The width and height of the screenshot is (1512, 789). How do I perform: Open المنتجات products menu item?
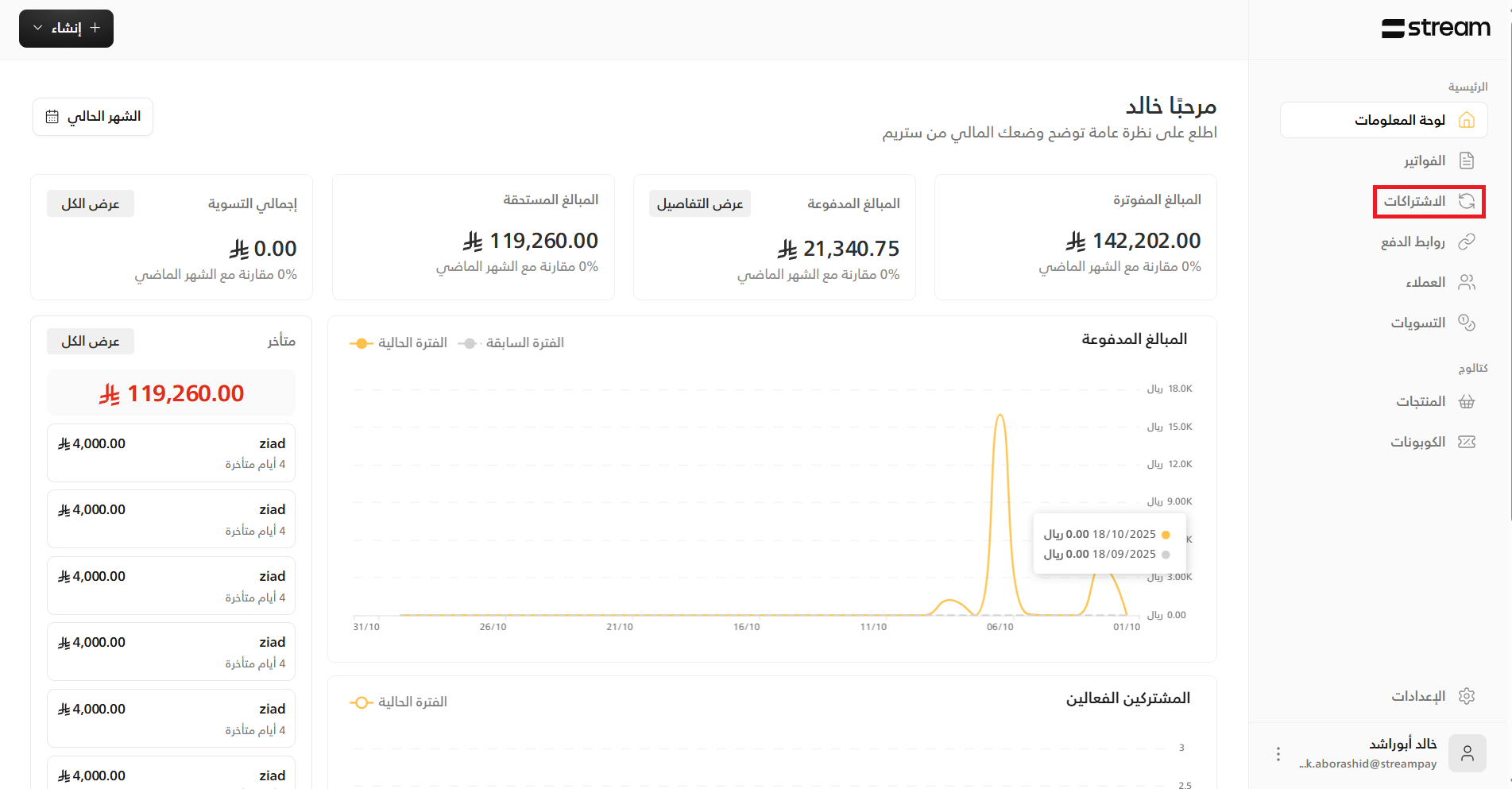coord(1420,401)
